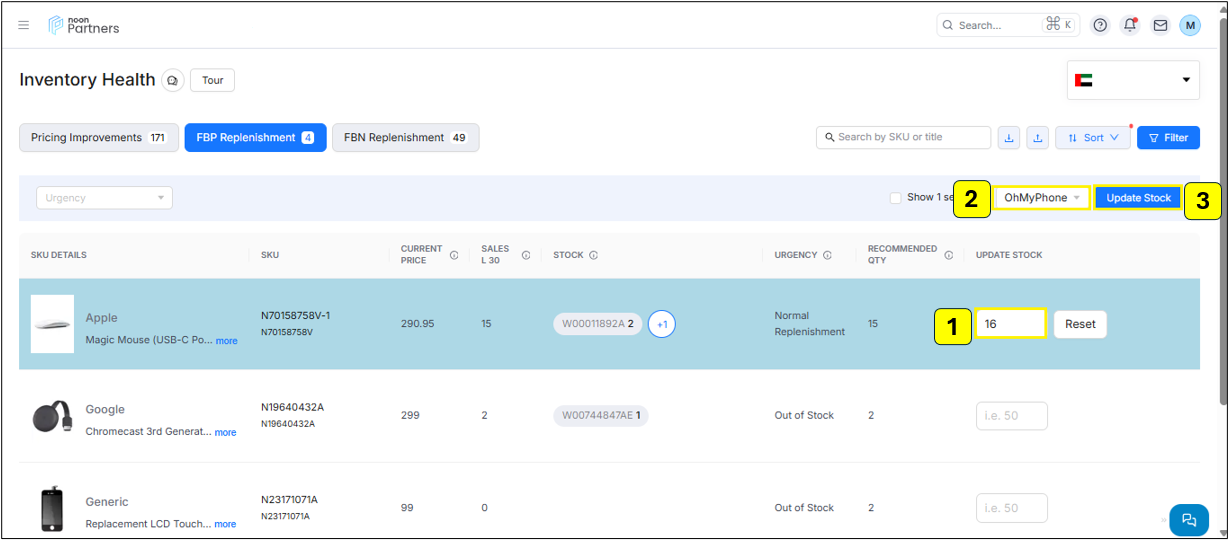Click Reset for the Apple Magic Mouse

(x=1080, y=324)
